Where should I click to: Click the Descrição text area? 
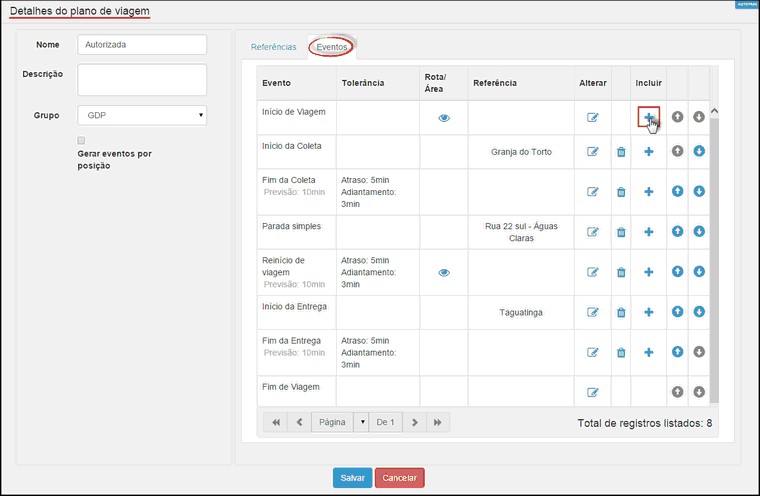coord(142,80)
